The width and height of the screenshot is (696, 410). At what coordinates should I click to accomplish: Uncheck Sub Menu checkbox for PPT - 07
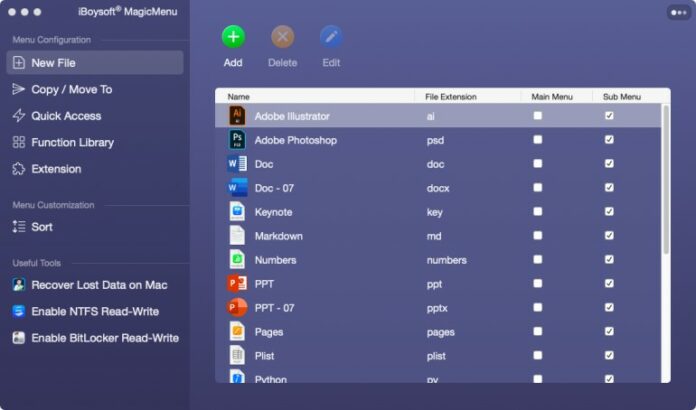point(609,308)
